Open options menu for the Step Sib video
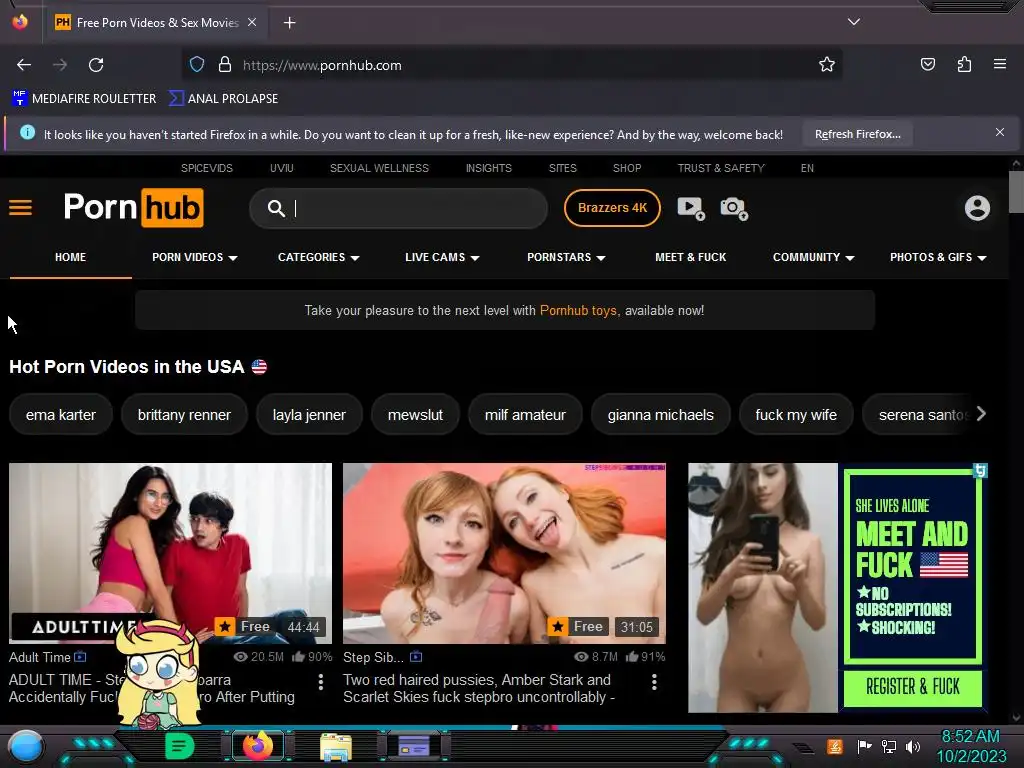 tap(654, 682)
